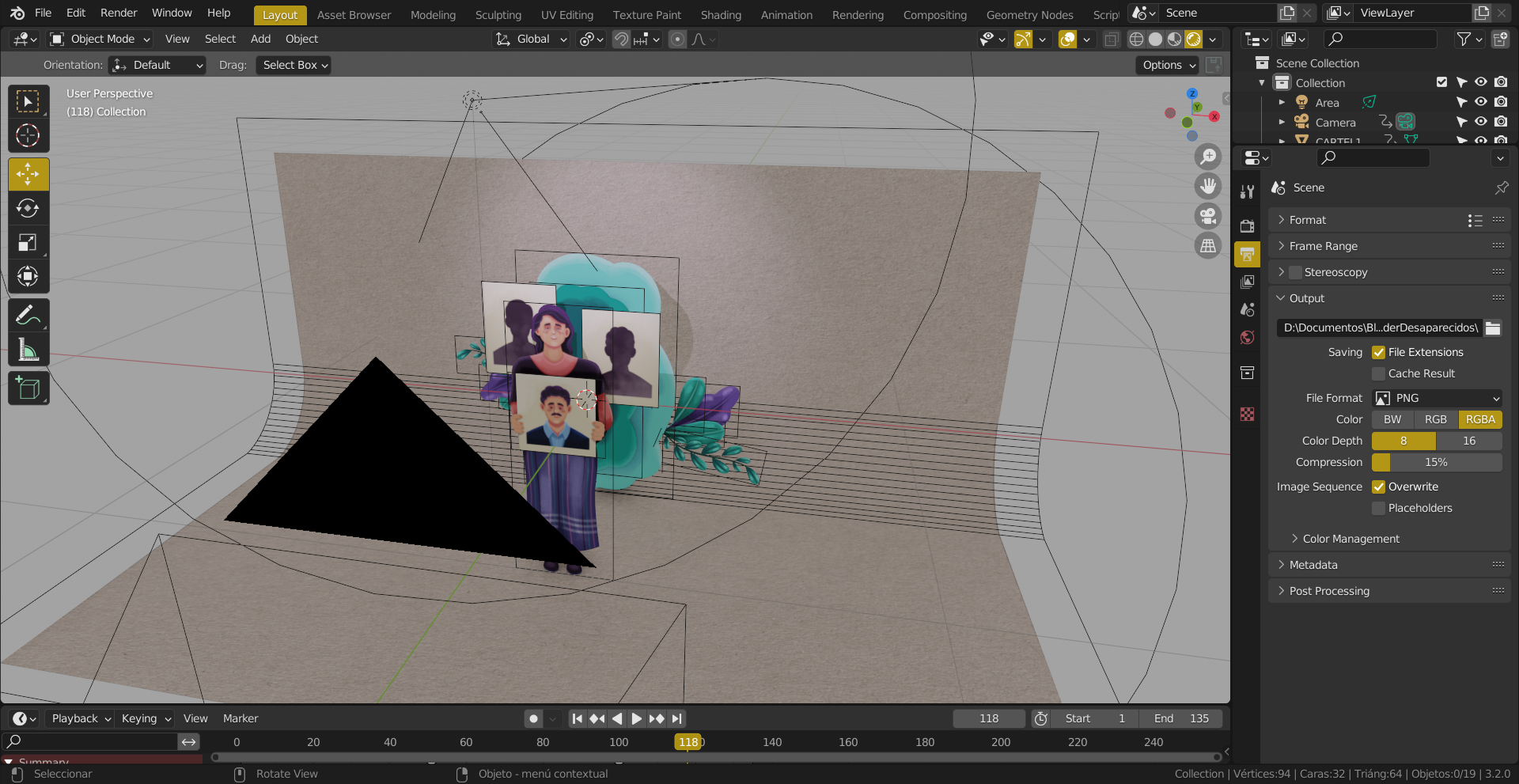This screenshot has height=784, width=1519.
Task: Click the pan view hand icon
Action: [x=1207, y=186]
